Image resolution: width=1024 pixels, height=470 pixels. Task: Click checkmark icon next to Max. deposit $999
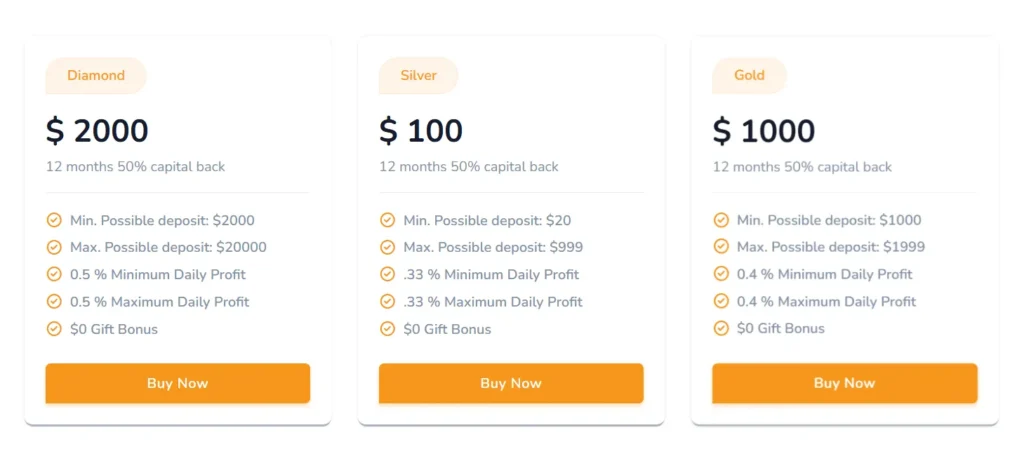(x=387, y=247)
